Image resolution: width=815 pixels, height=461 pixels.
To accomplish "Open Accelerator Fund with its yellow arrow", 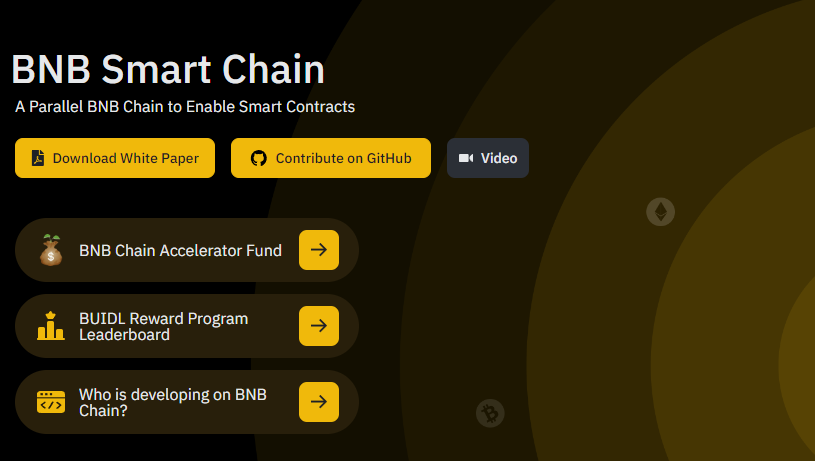I will [x=319, y=250].
